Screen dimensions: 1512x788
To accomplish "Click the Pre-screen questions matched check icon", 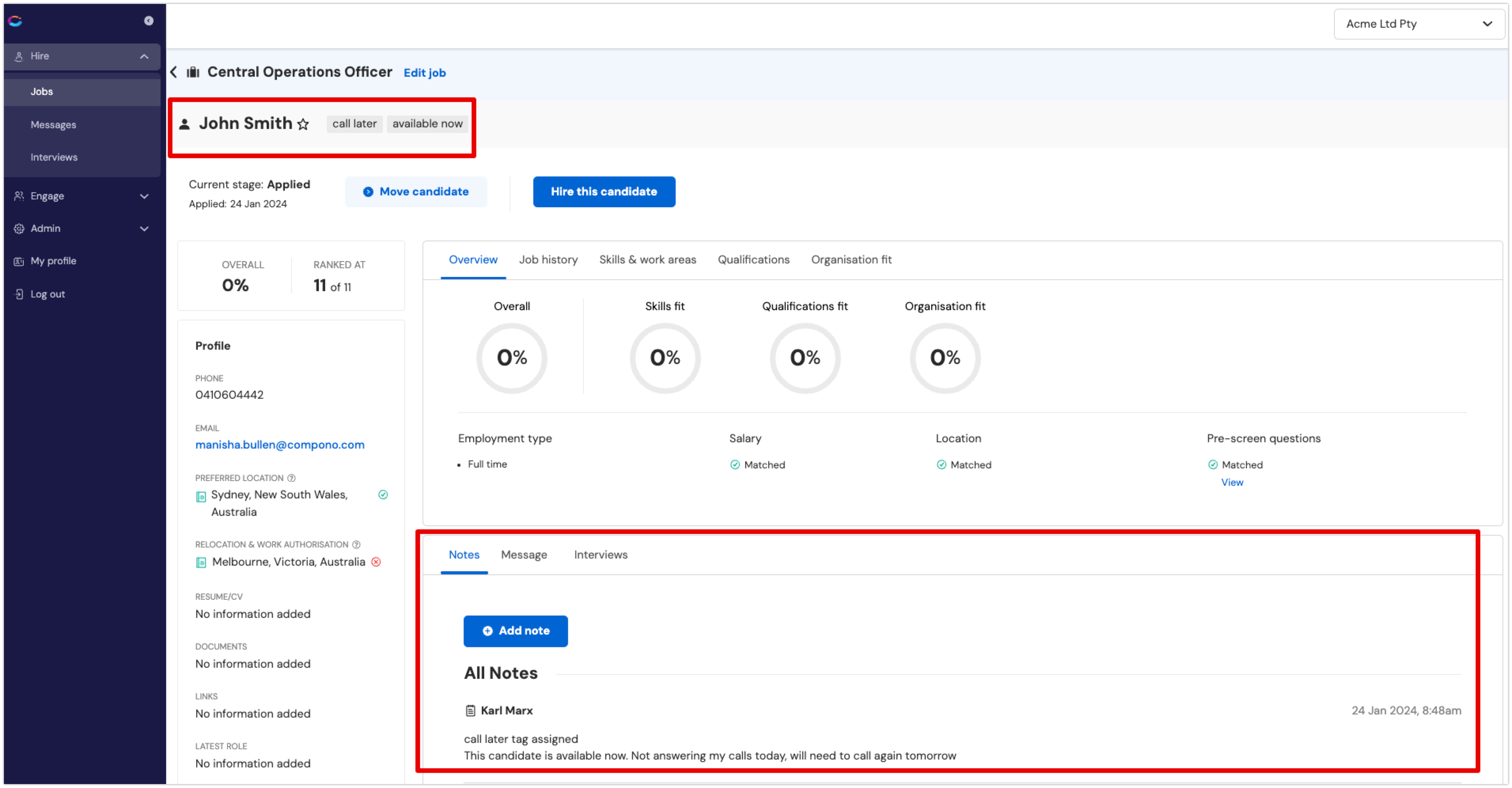I will (x=1213, y=465).
